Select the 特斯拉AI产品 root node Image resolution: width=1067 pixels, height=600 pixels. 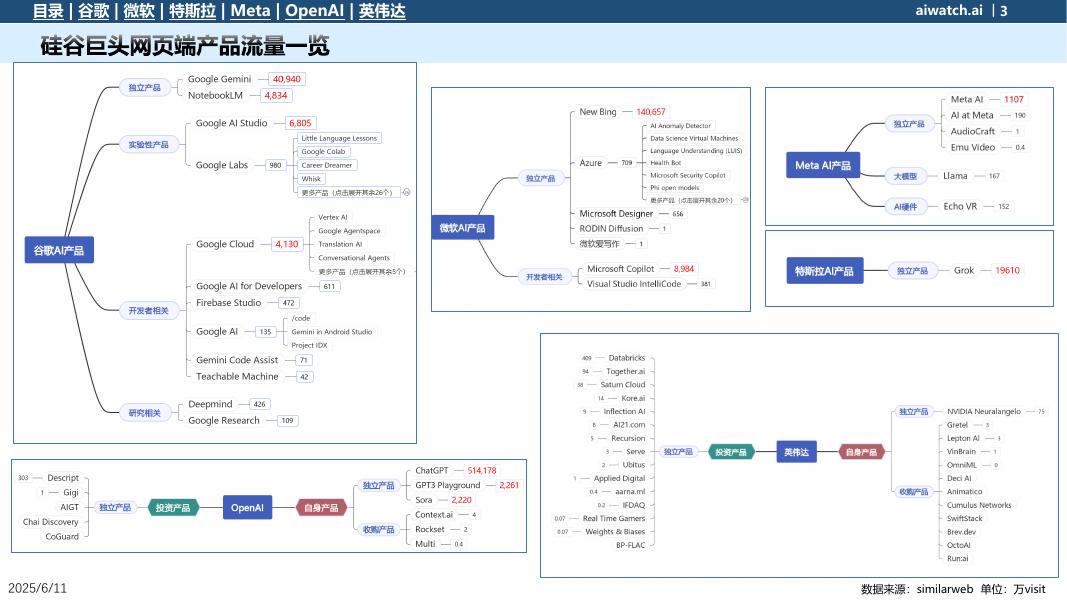coord(824,271)
